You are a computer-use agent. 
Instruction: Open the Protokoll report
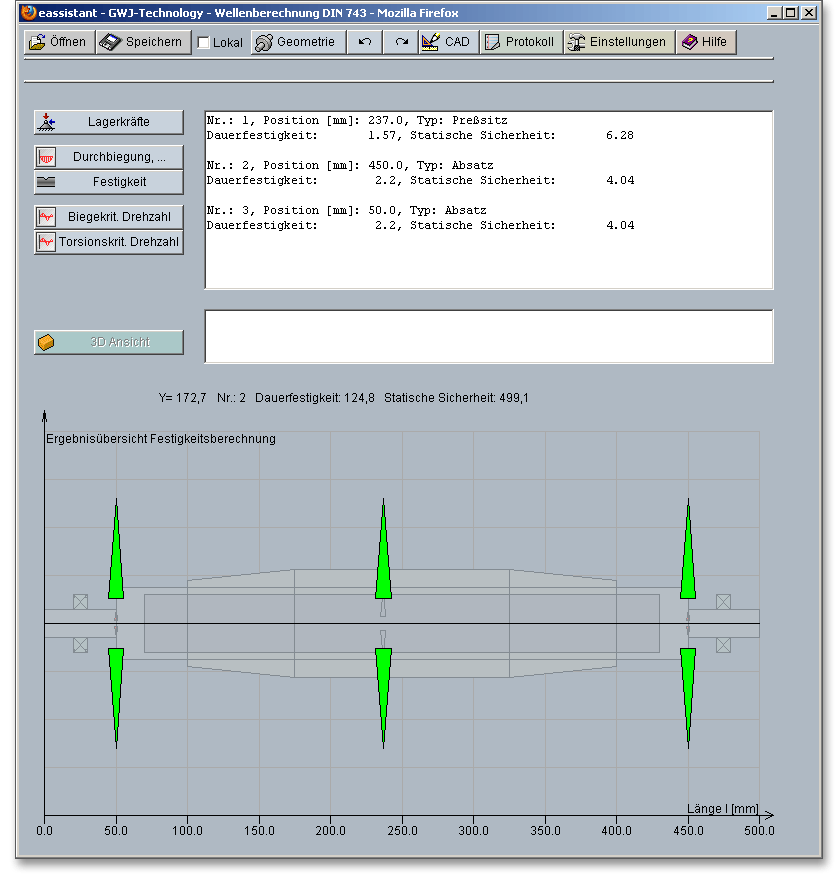click(x=519, y=42)
